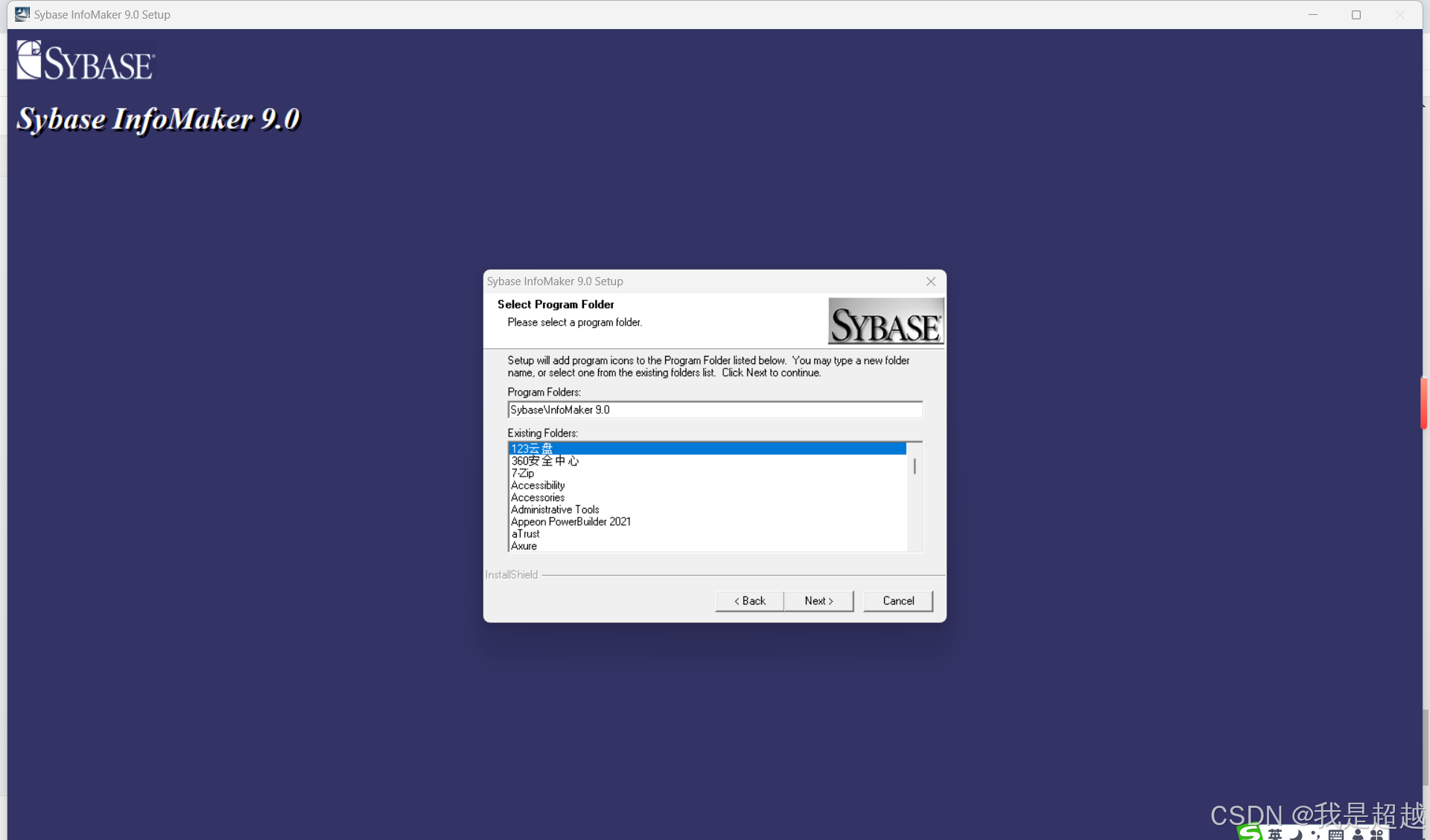This screenshot has width=1430, height=840.
Task: Click the existing folders list scrollbar
Action: coord(914,467)
